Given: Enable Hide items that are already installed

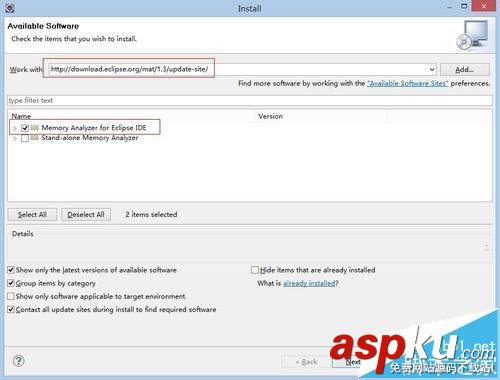Looking at the screenshot, I should [x=255, y=270].
